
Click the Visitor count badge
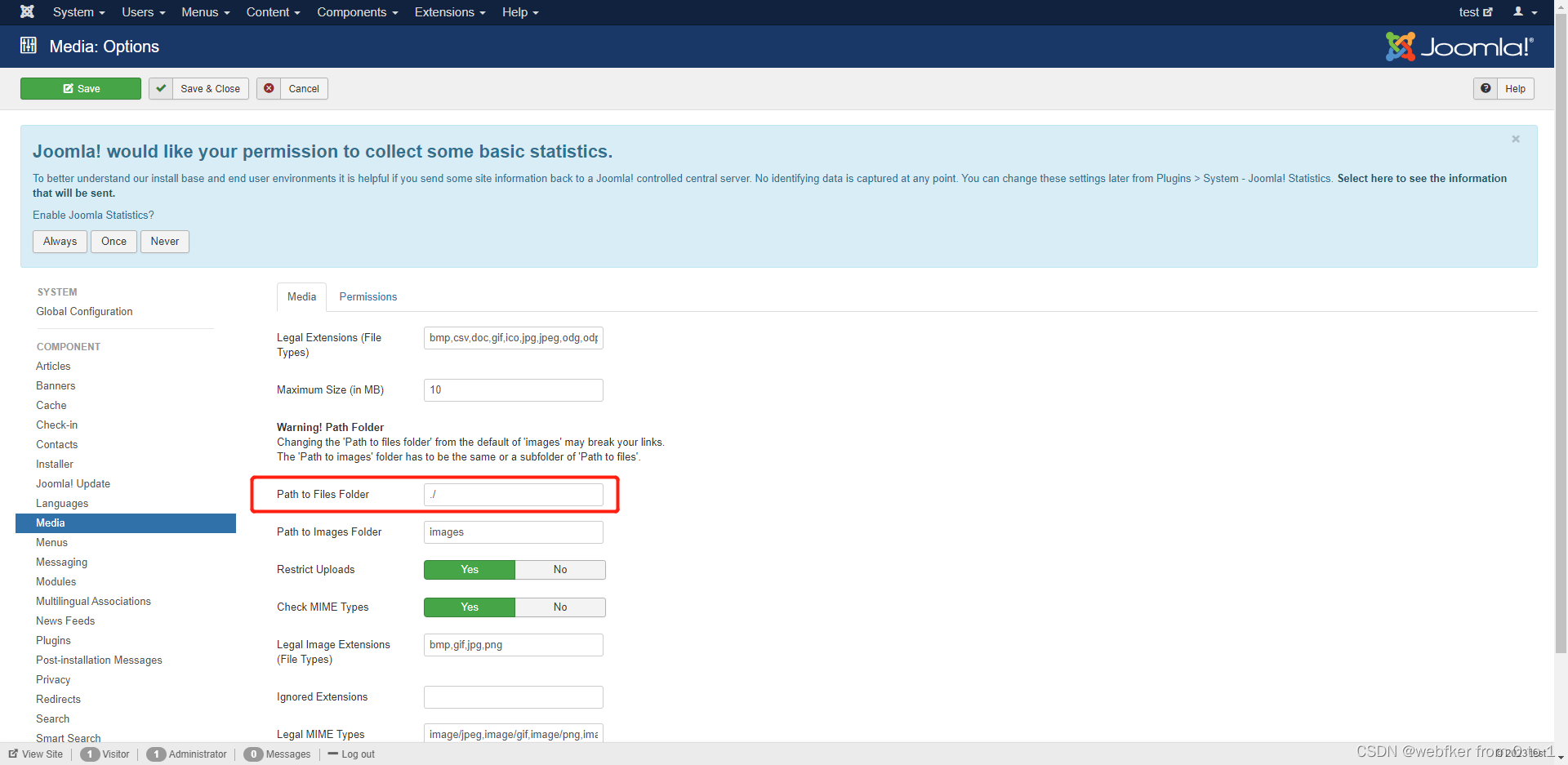90,754
